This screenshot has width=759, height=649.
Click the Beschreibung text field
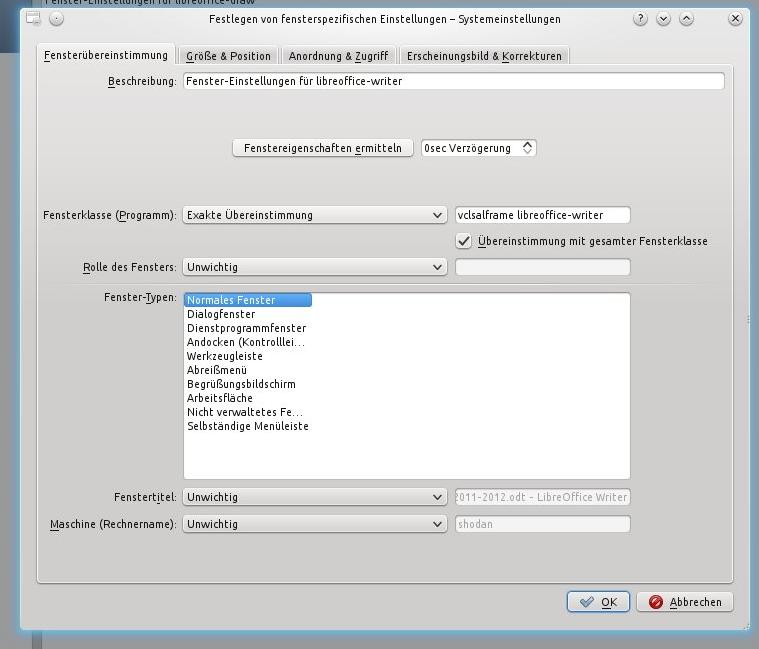[453, 81]
